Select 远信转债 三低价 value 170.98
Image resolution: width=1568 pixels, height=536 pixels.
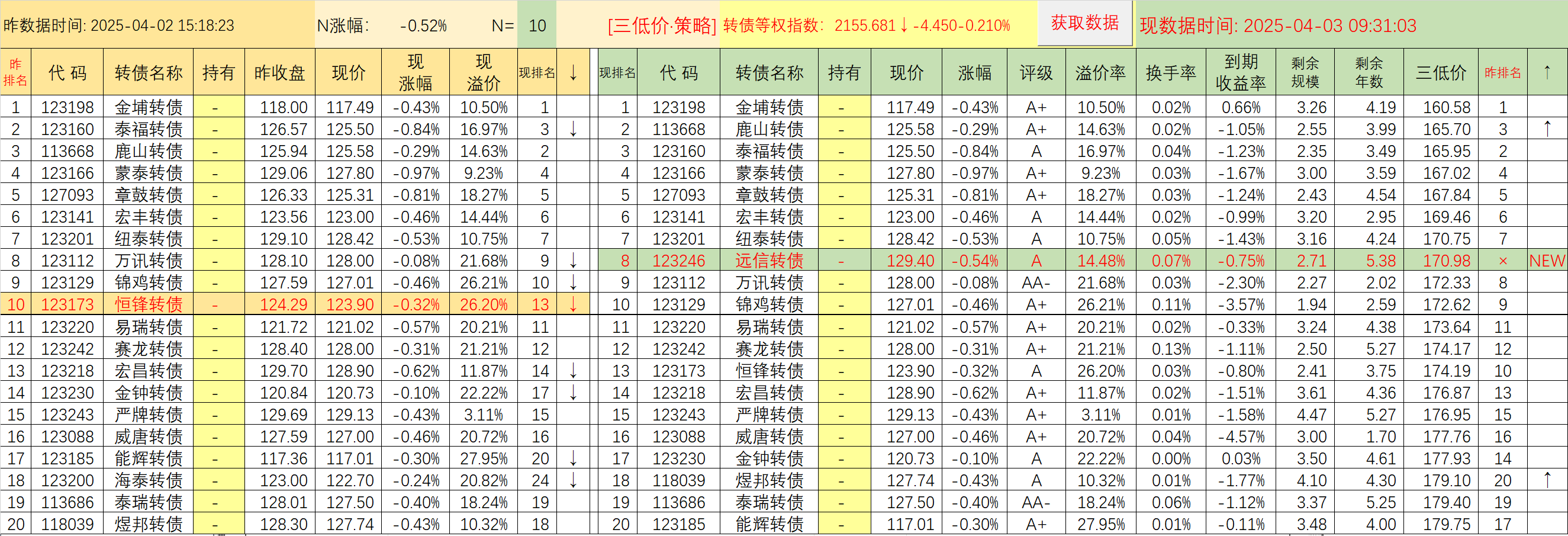(1441, 261)
